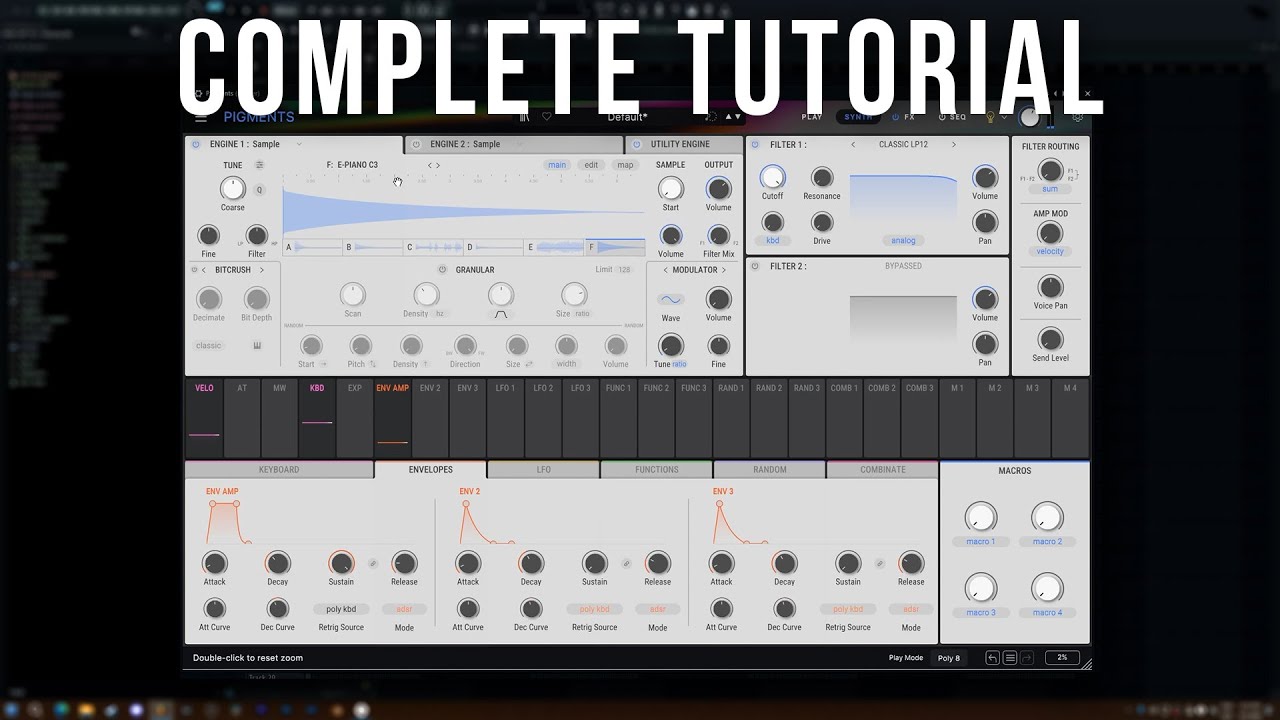The image size is (1280, 720).
Task: Click the Size random swap icon
Action: click(529, 365)
